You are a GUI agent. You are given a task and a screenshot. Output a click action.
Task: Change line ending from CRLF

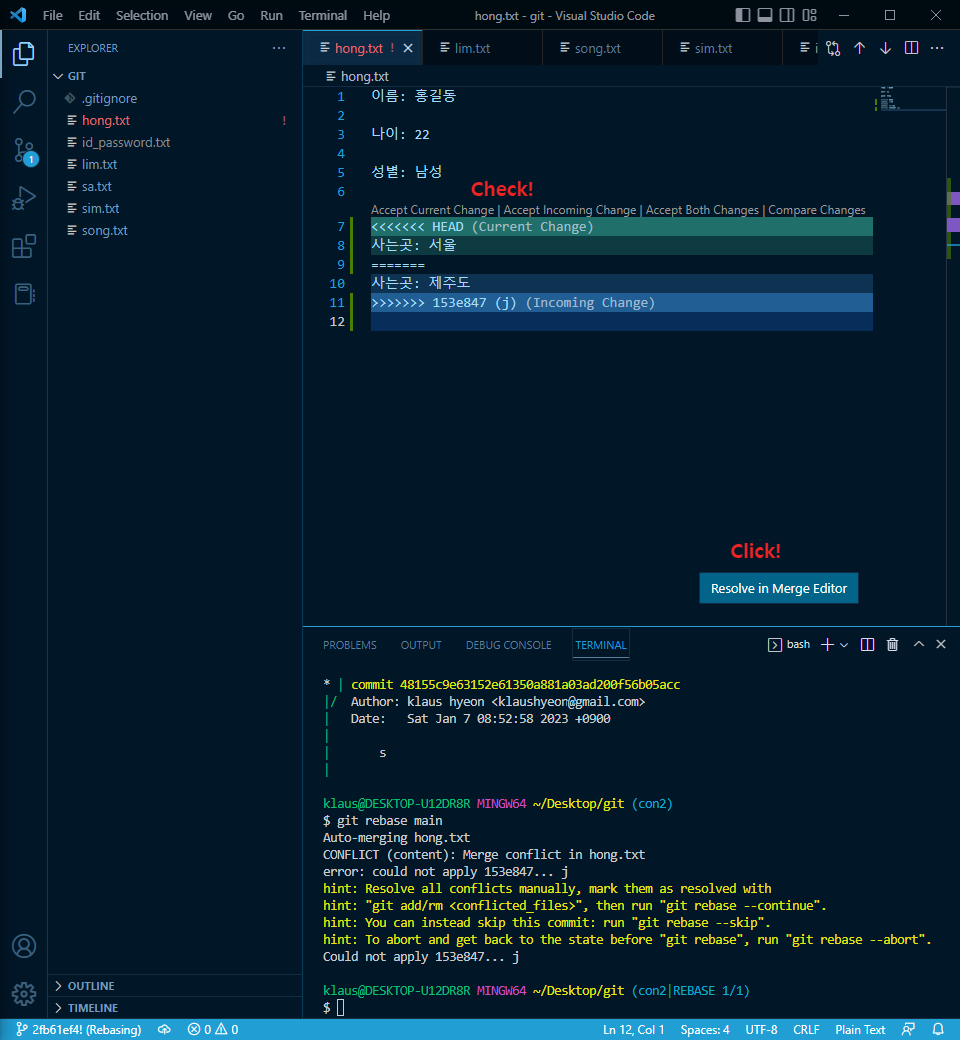pyautogui.click(x=806, y=1029)
